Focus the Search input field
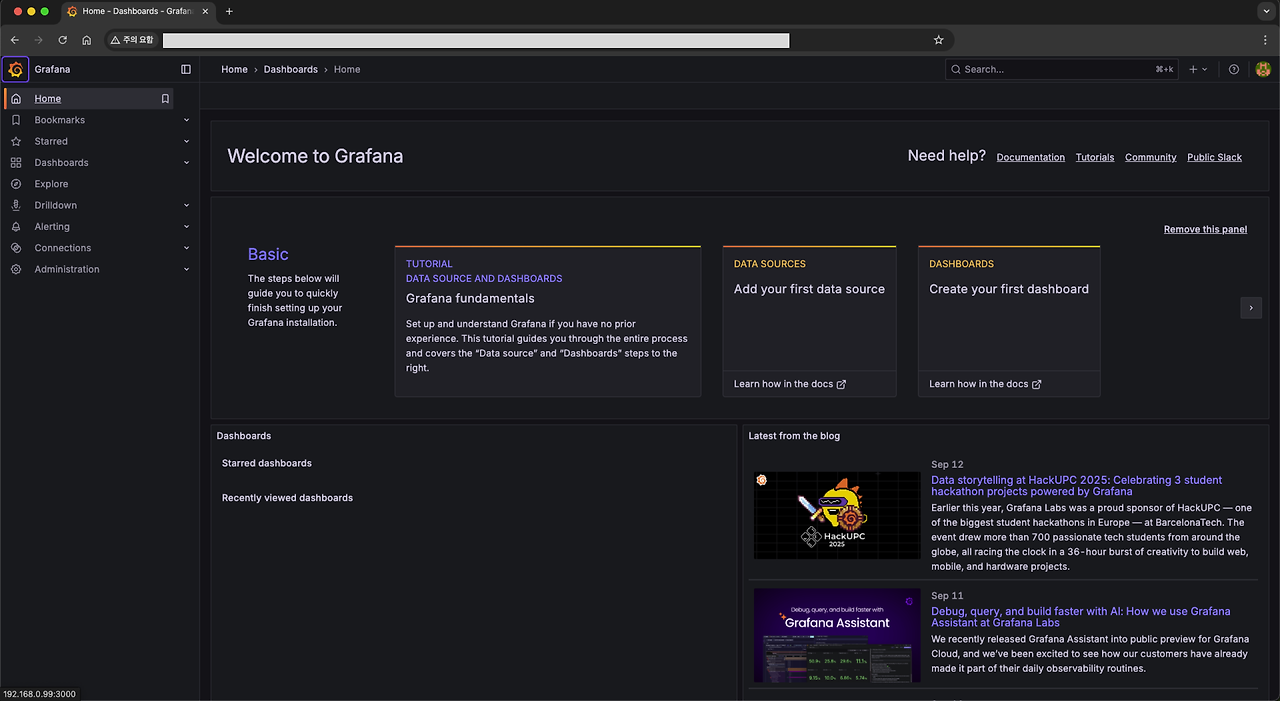The image size is (1280, 701). (x=1063, y=69)
